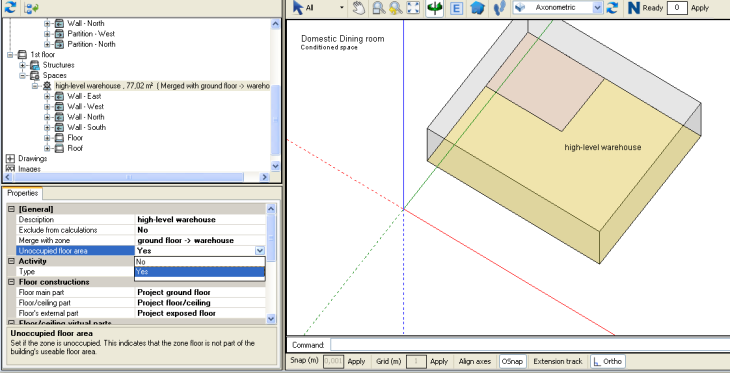The width and height of the screenshot is (730, 373).
Task: Click the properties panel scroll down arrow
Action: pos(271,319)
